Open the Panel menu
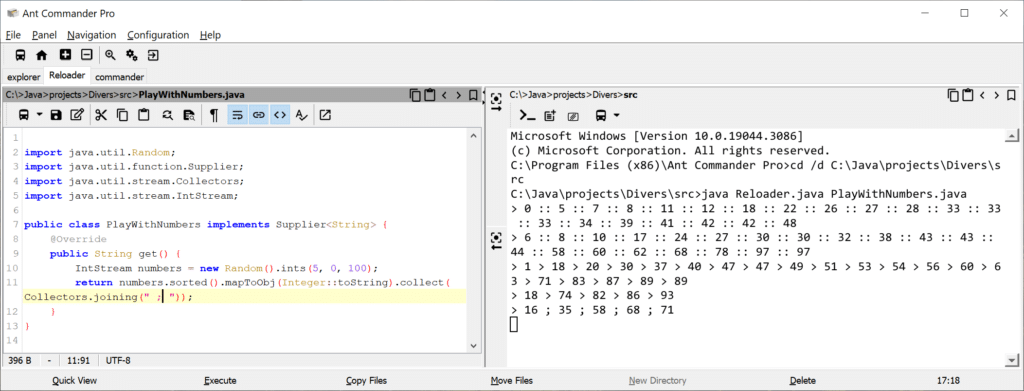This screenshot has width=1024, height=391. [x=44, y=35]
